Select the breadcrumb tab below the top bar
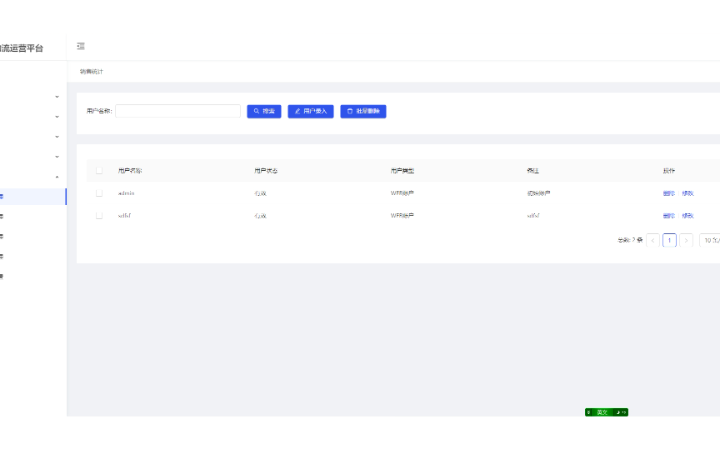The height and width of the screenshot is (450, 720). (92, 72)
